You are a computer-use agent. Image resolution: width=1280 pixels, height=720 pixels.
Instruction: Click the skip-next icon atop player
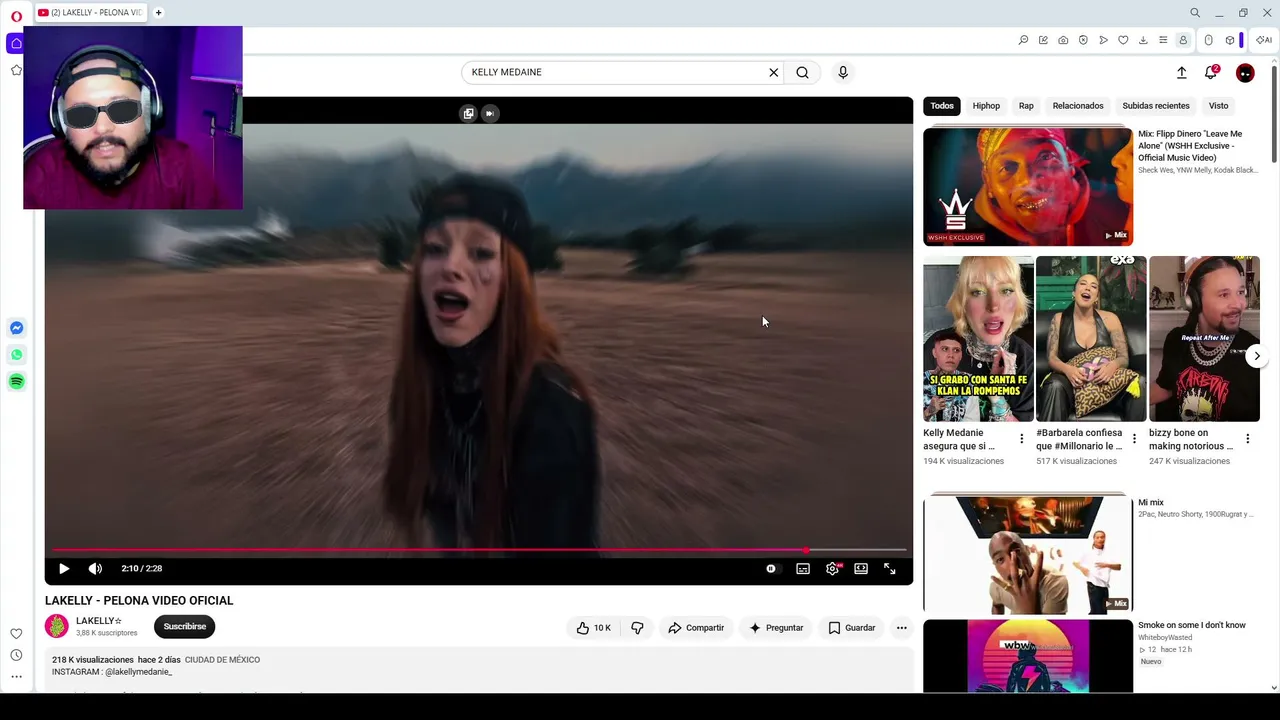490,113
